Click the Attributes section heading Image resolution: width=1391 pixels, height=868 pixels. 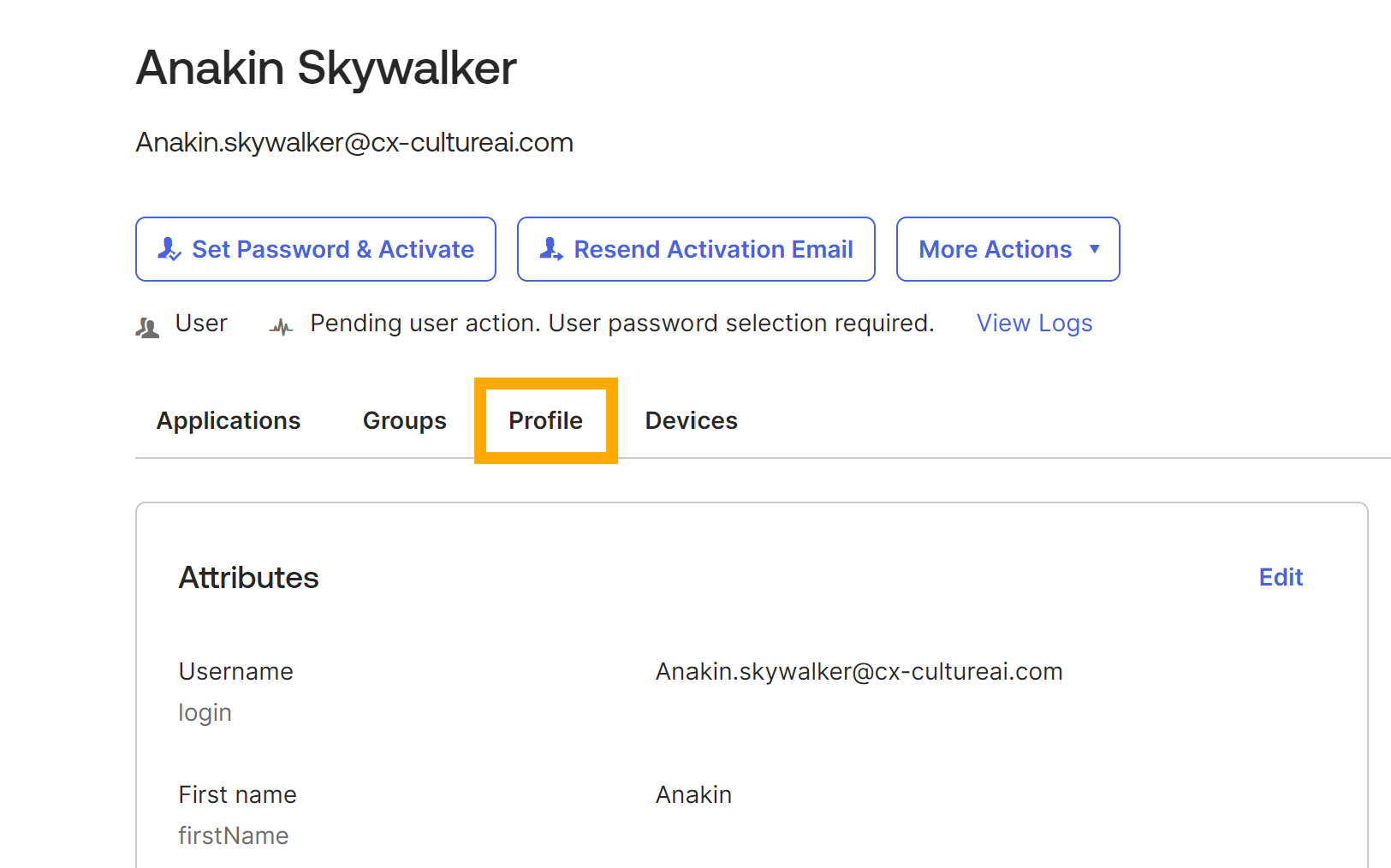(248, 578)
